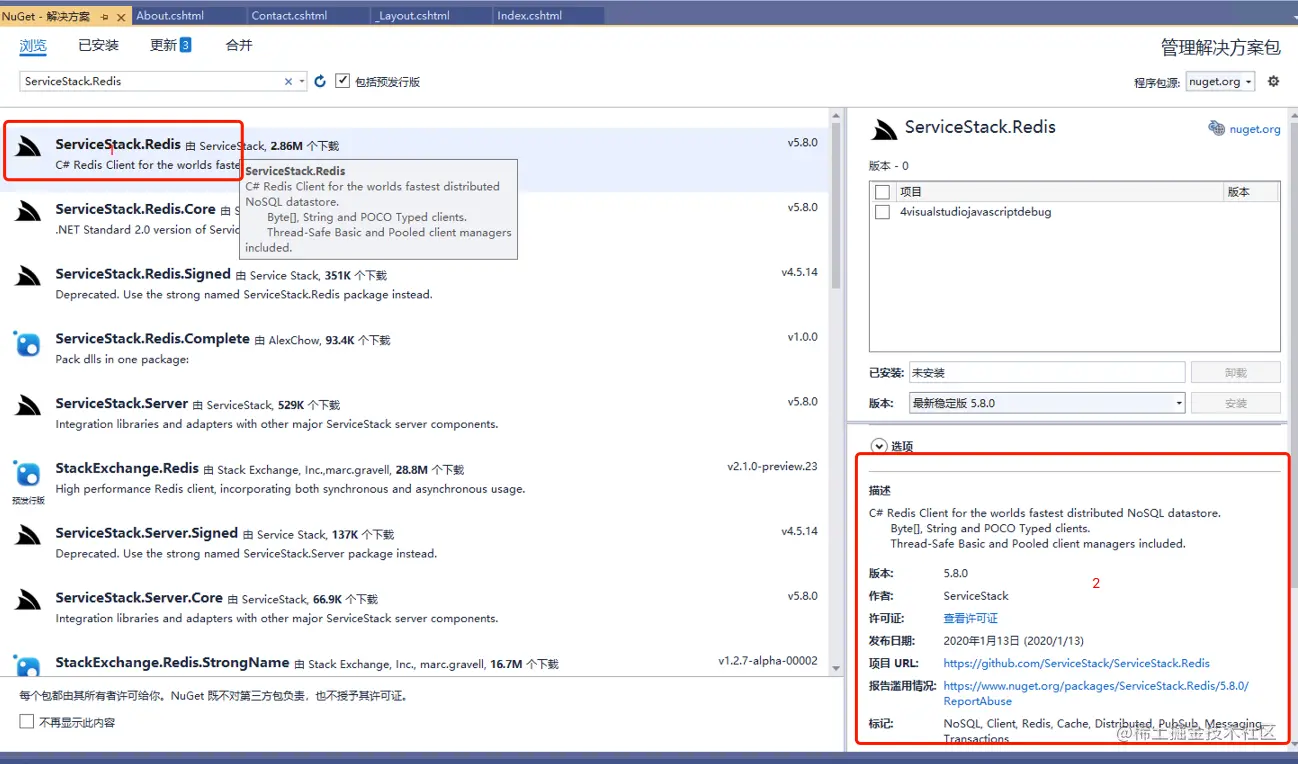
Task: Open the nuget.org link in details
Action: coord(1254,129)
